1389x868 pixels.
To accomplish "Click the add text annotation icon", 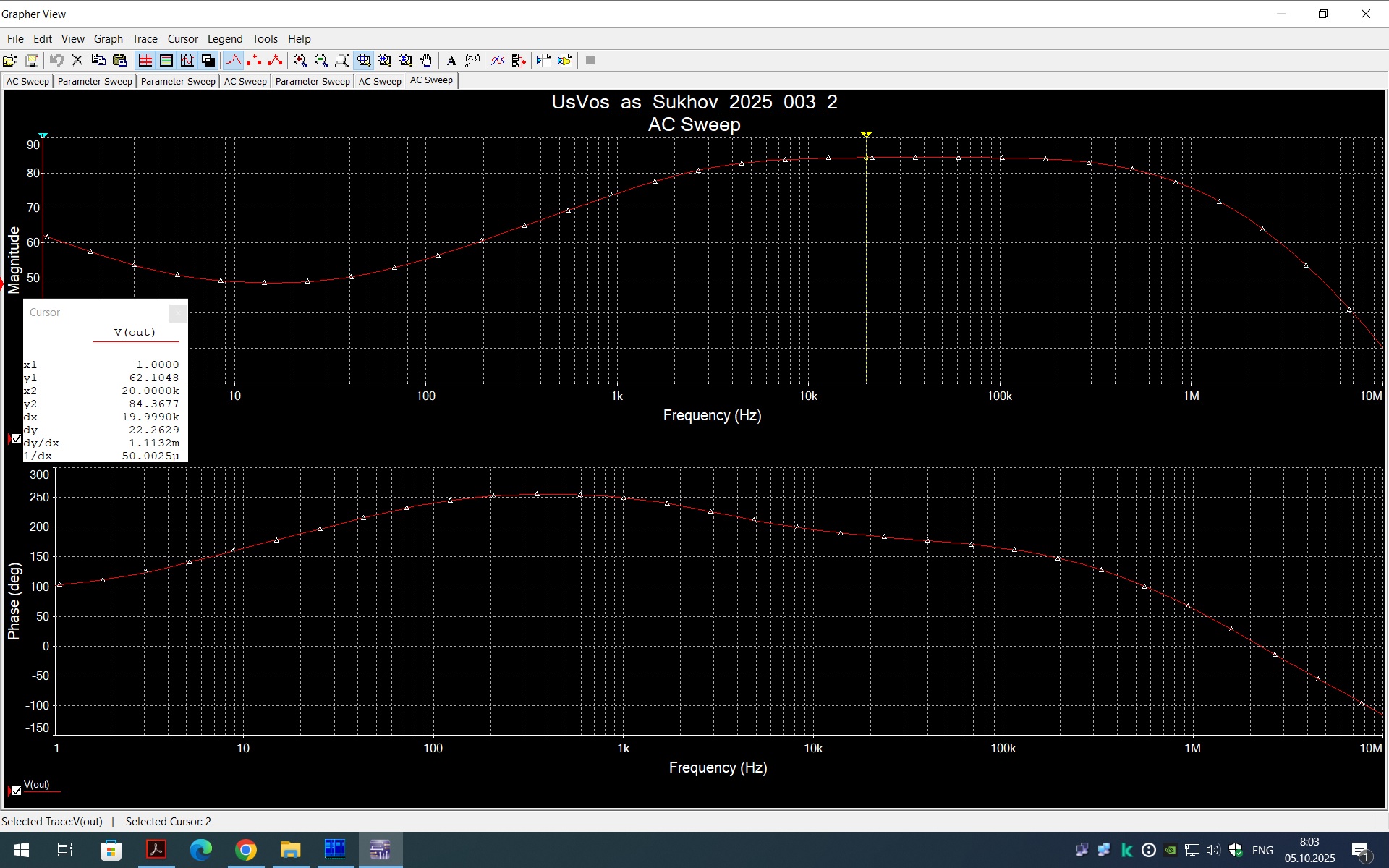I will pos(451,61).
